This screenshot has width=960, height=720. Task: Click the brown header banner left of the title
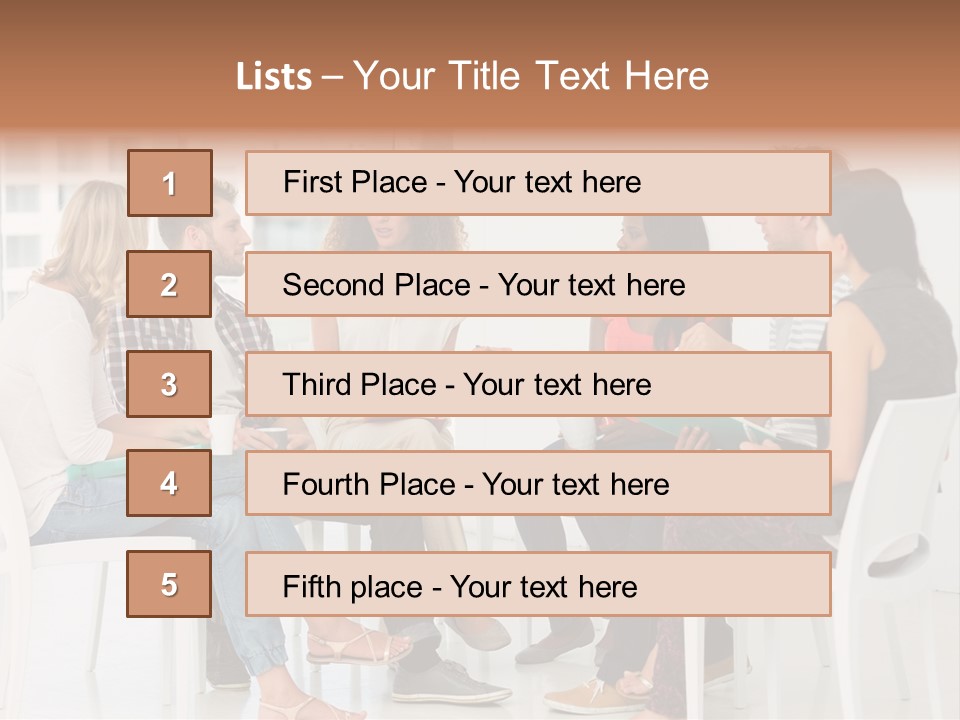(x=110, y=75)
